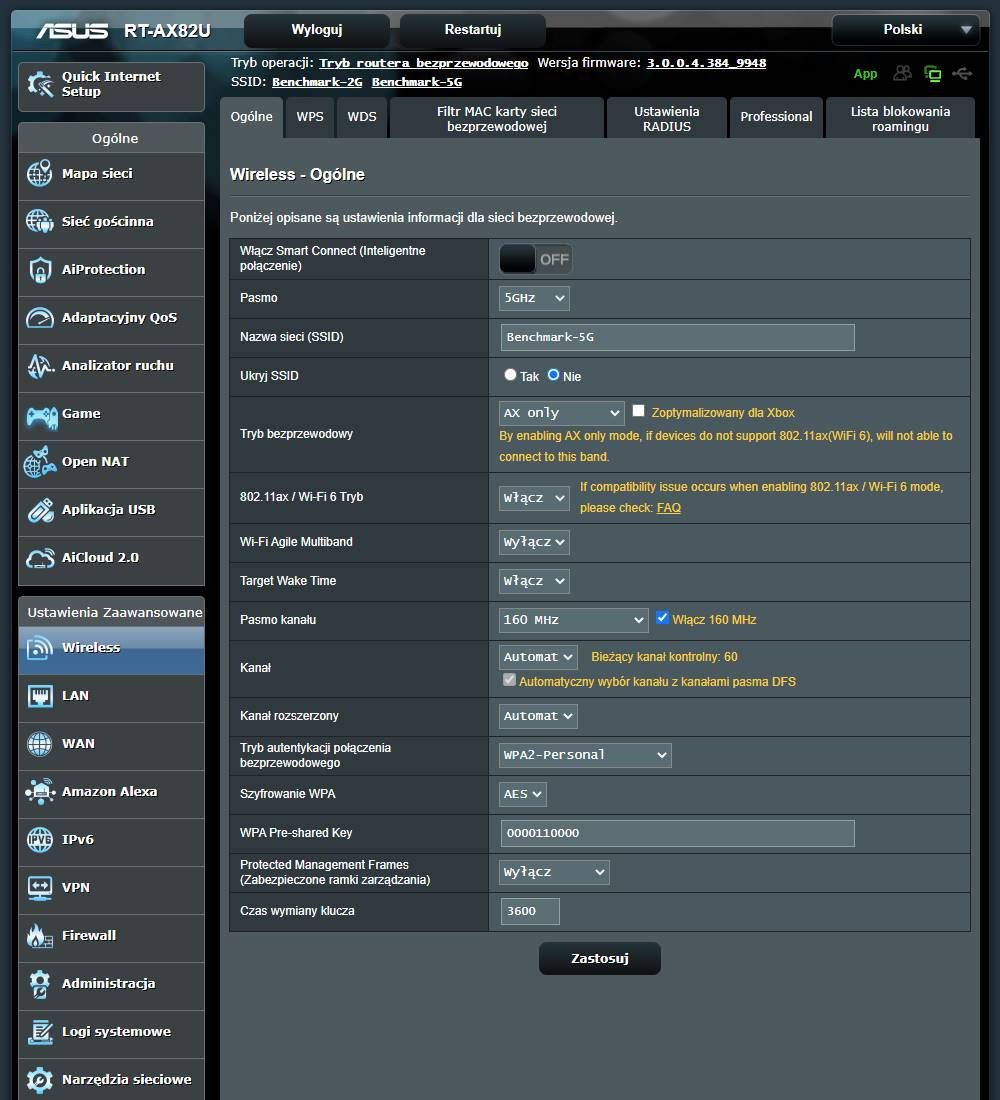Open the Polski language dropdown
Screen dimensions: 1000x1100
905,29
